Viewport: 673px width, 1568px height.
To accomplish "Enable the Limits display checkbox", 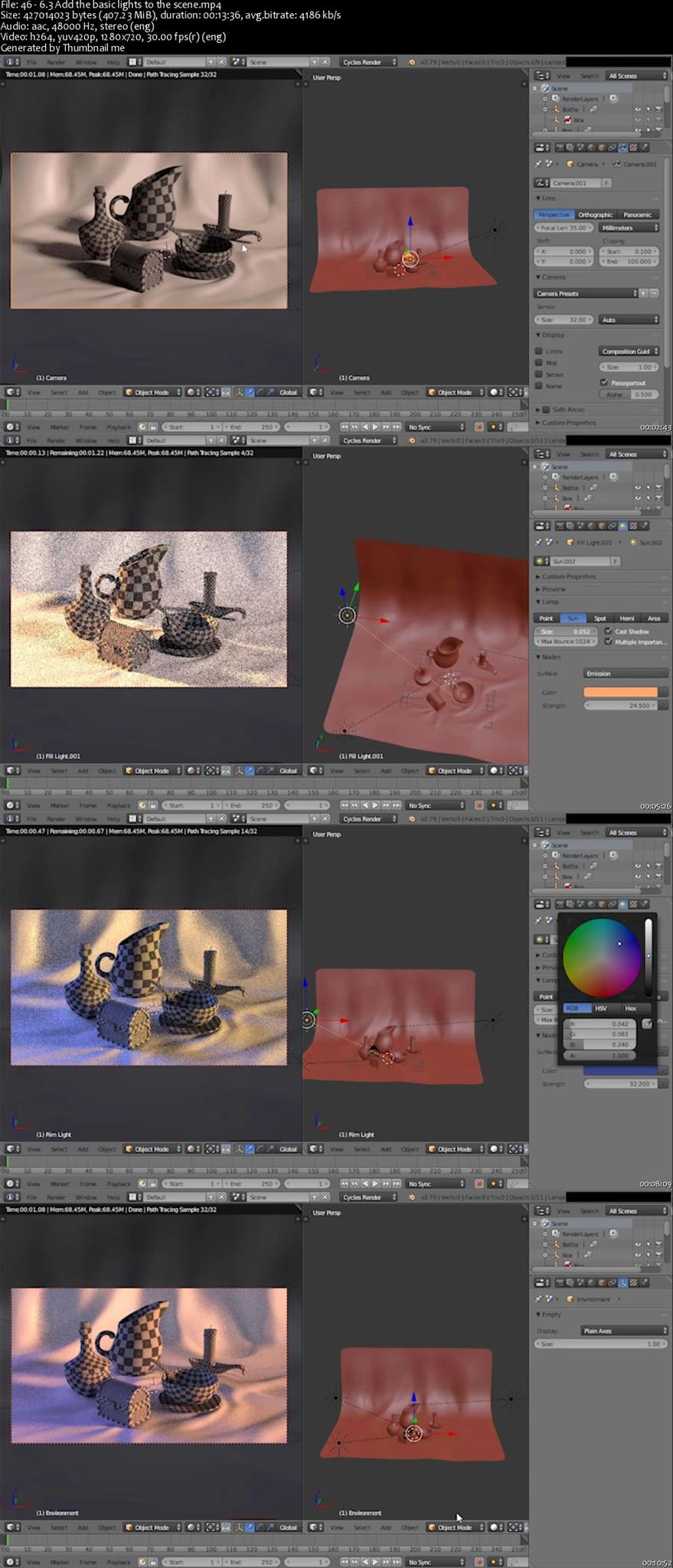I will coord(539,351).
